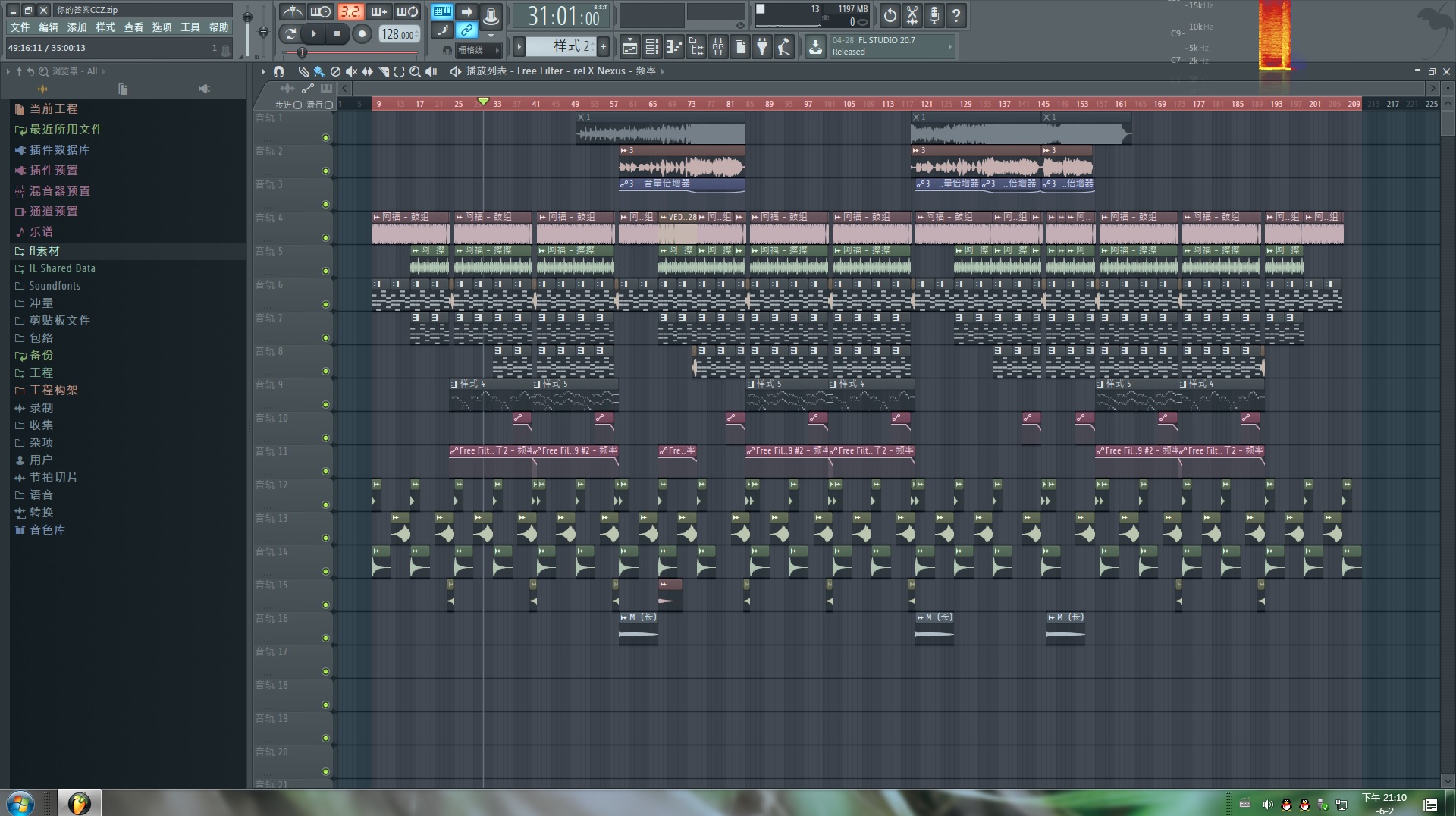
Task: Select the mute tool in playlist toolbar
Action: (351, 71)
